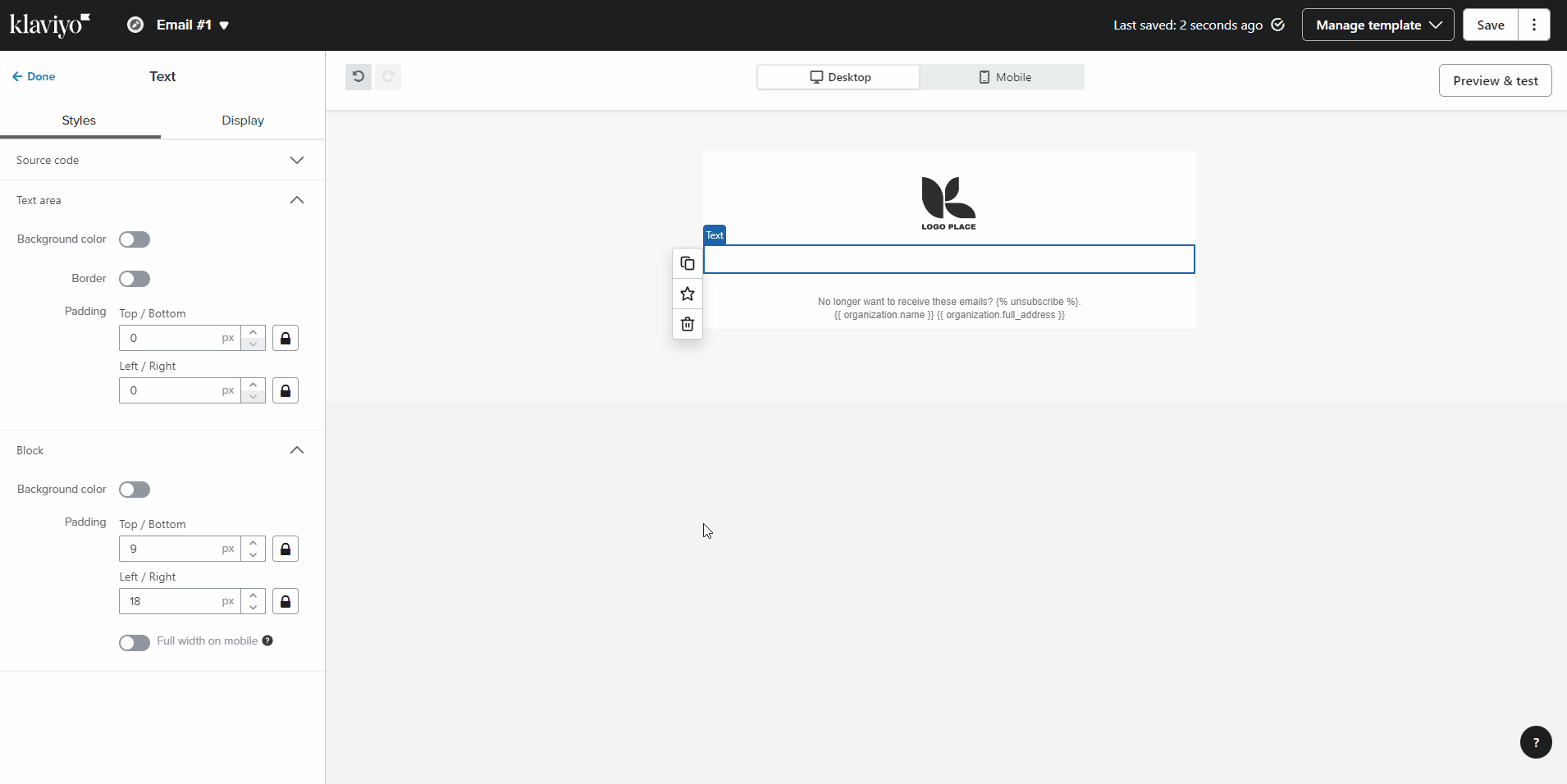Save Text block as favorite star
Image resolution: width=1567 pixels, height=784 pixels.
tap(688, 294)
